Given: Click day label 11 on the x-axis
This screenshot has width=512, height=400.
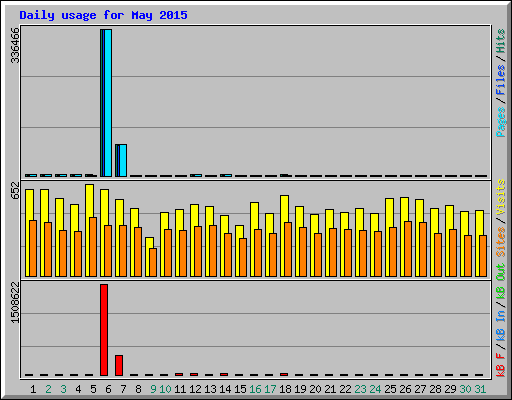Looking at the screenshot, I should pyautogui.click(x=180, y=389).
